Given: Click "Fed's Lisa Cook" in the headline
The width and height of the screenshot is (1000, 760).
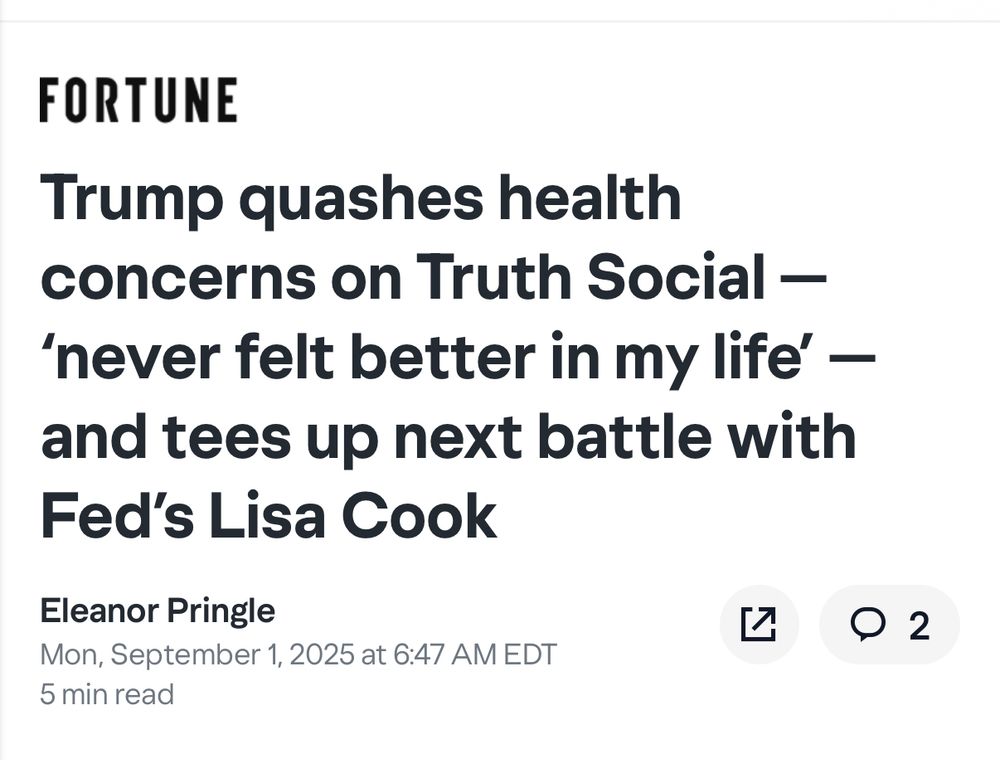Looking at the screenshot, I should point(268,518).
